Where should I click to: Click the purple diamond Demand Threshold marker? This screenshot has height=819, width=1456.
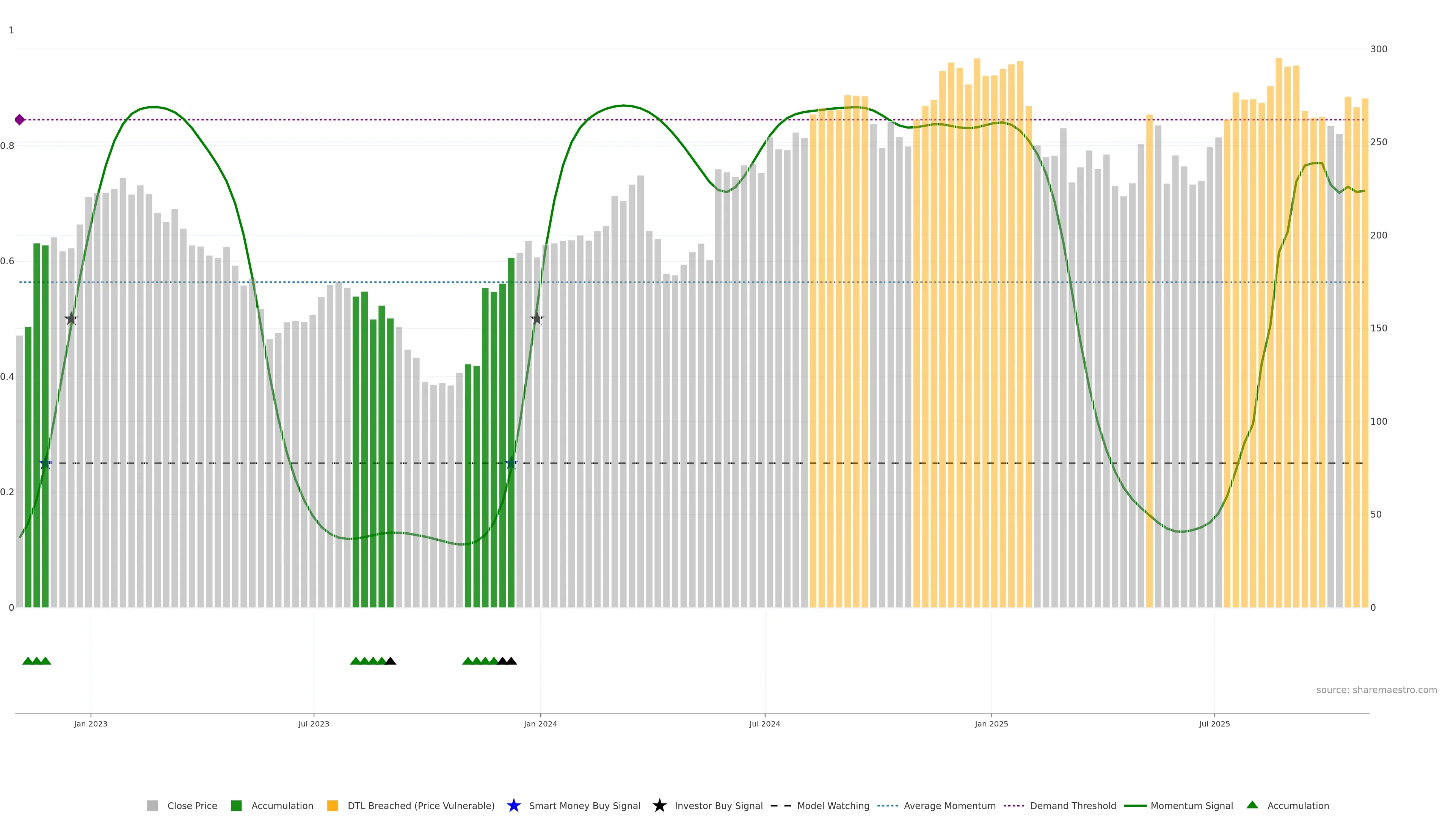[x=20, y=120]
